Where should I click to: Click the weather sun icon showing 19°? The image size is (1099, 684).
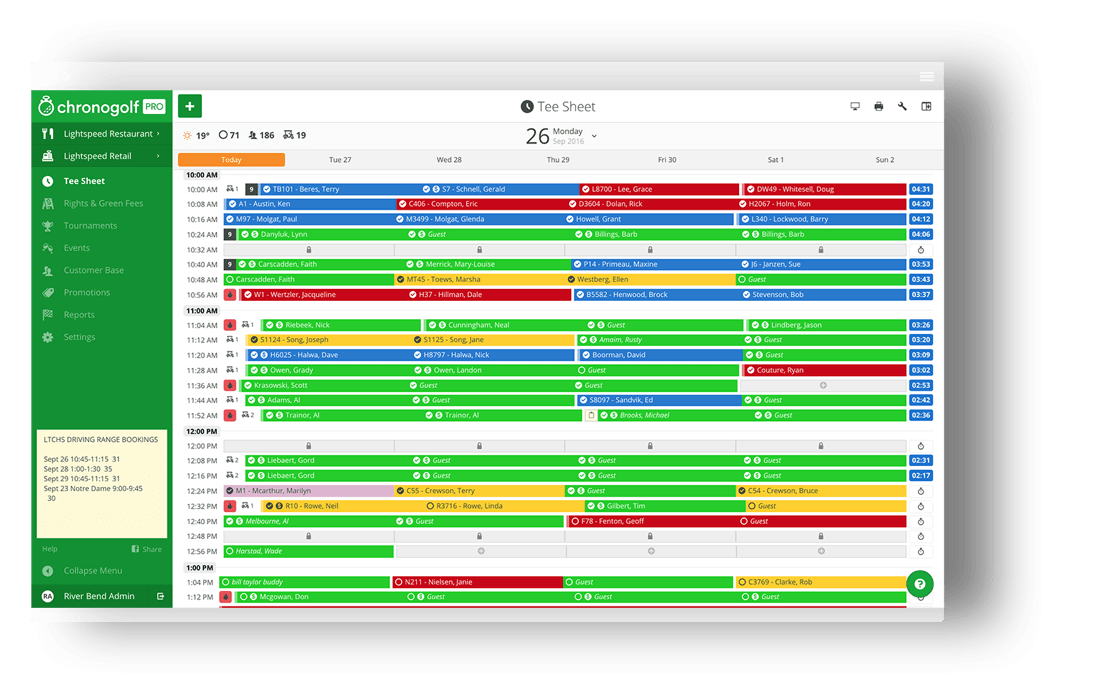(188, 134)
